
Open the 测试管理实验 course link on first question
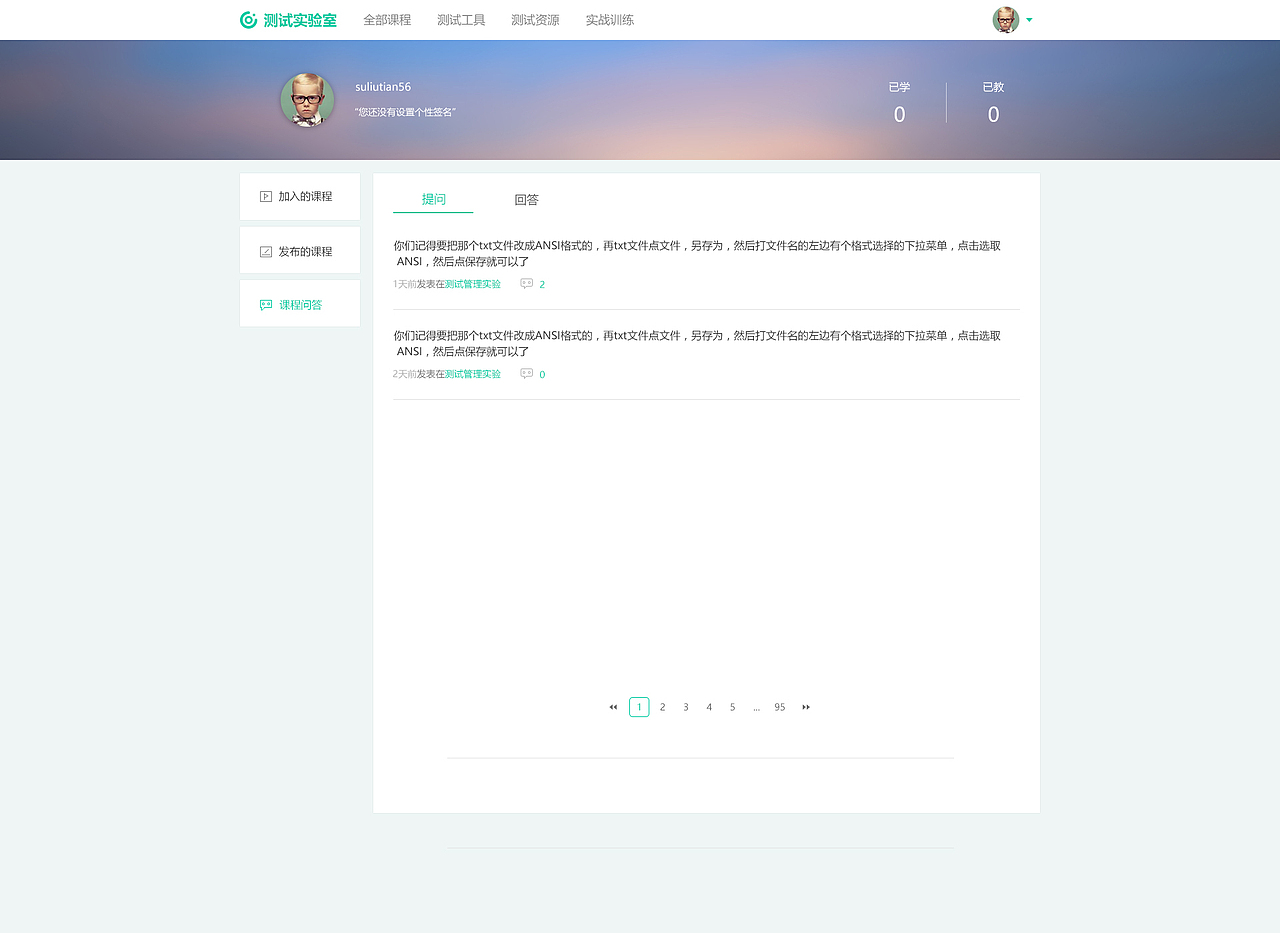click(x=471, y=283)
